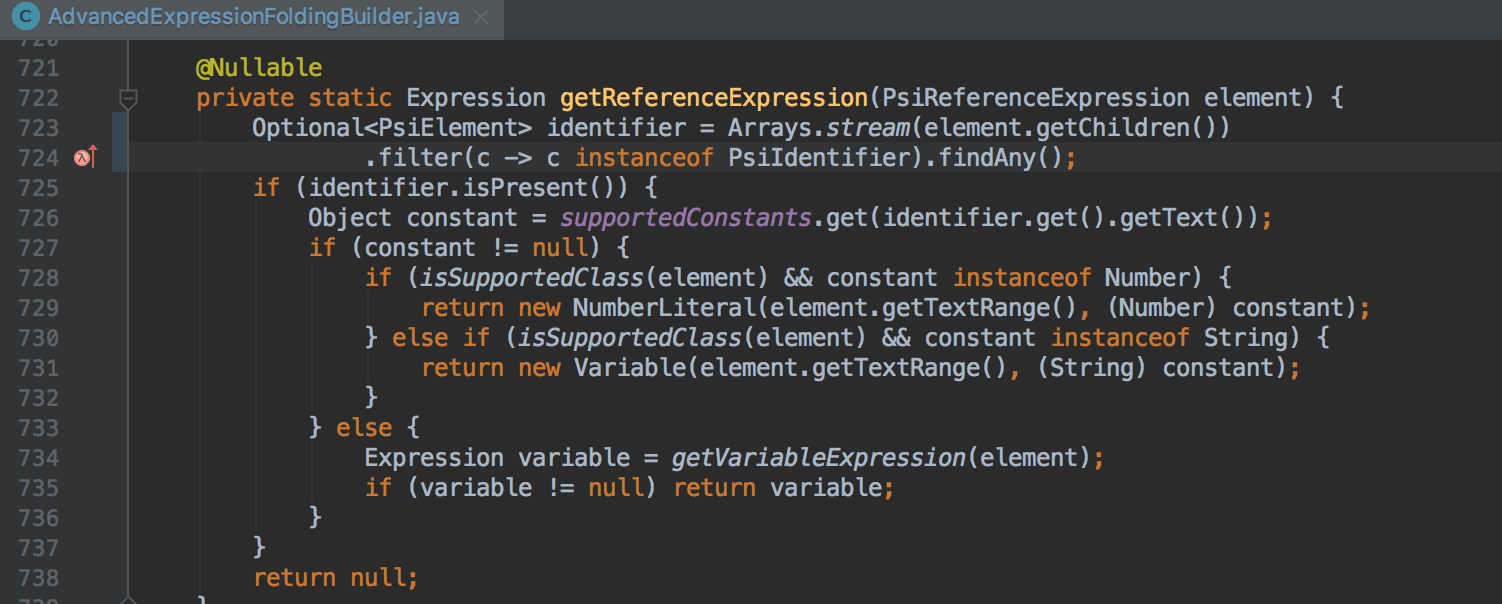Click the fold end marker below line 738
Image resolution: width=1502 pixels, height=604 pixels.
click(128, 600)
